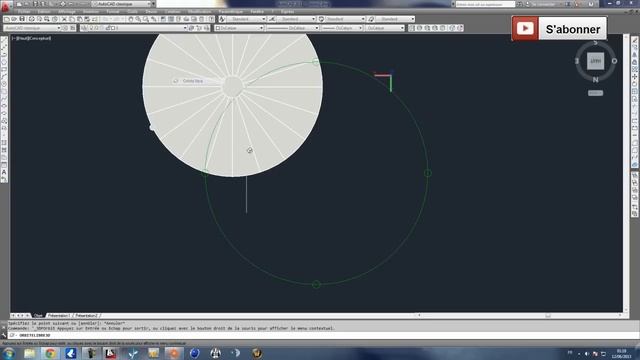Select the Pan realtime hand tool
This screenshot has width=640, height=360.
(131, 19)
